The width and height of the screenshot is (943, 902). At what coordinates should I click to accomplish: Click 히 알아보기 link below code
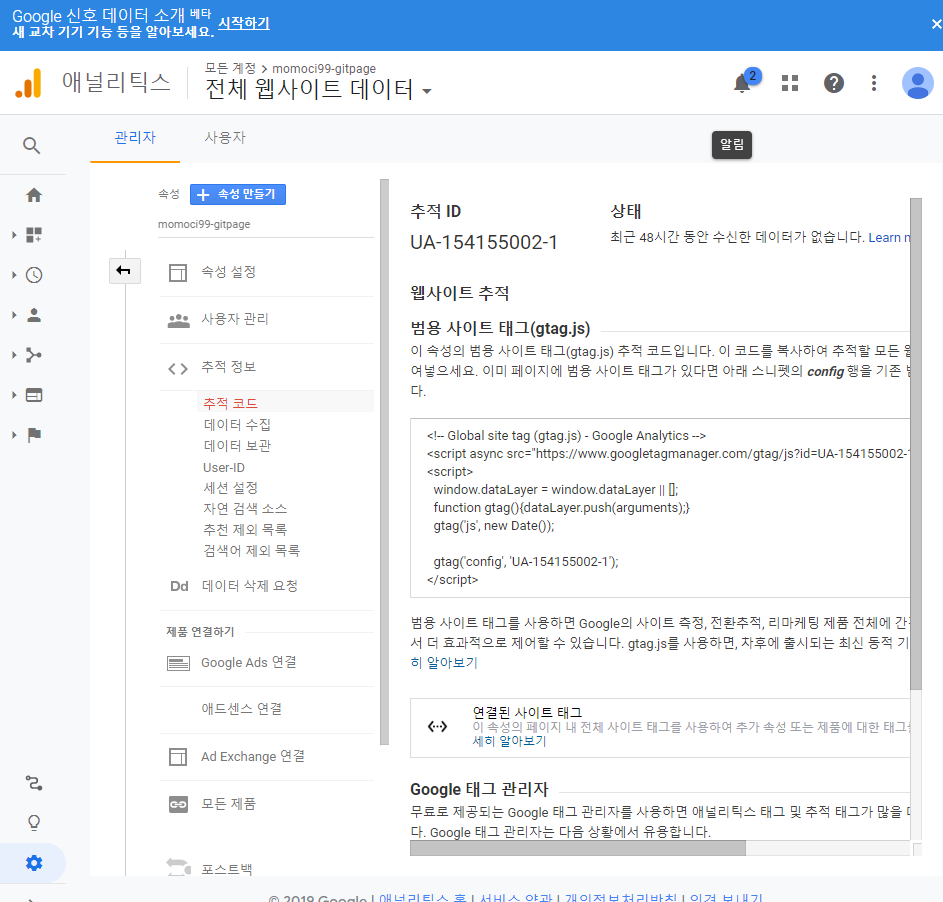coord(444,663)
